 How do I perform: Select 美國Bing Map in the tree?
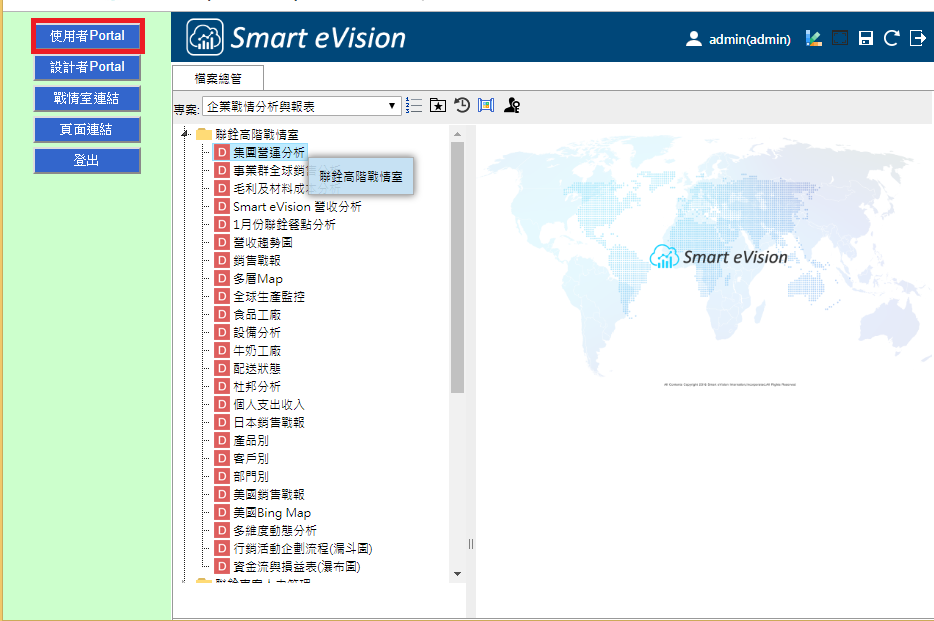272,512
